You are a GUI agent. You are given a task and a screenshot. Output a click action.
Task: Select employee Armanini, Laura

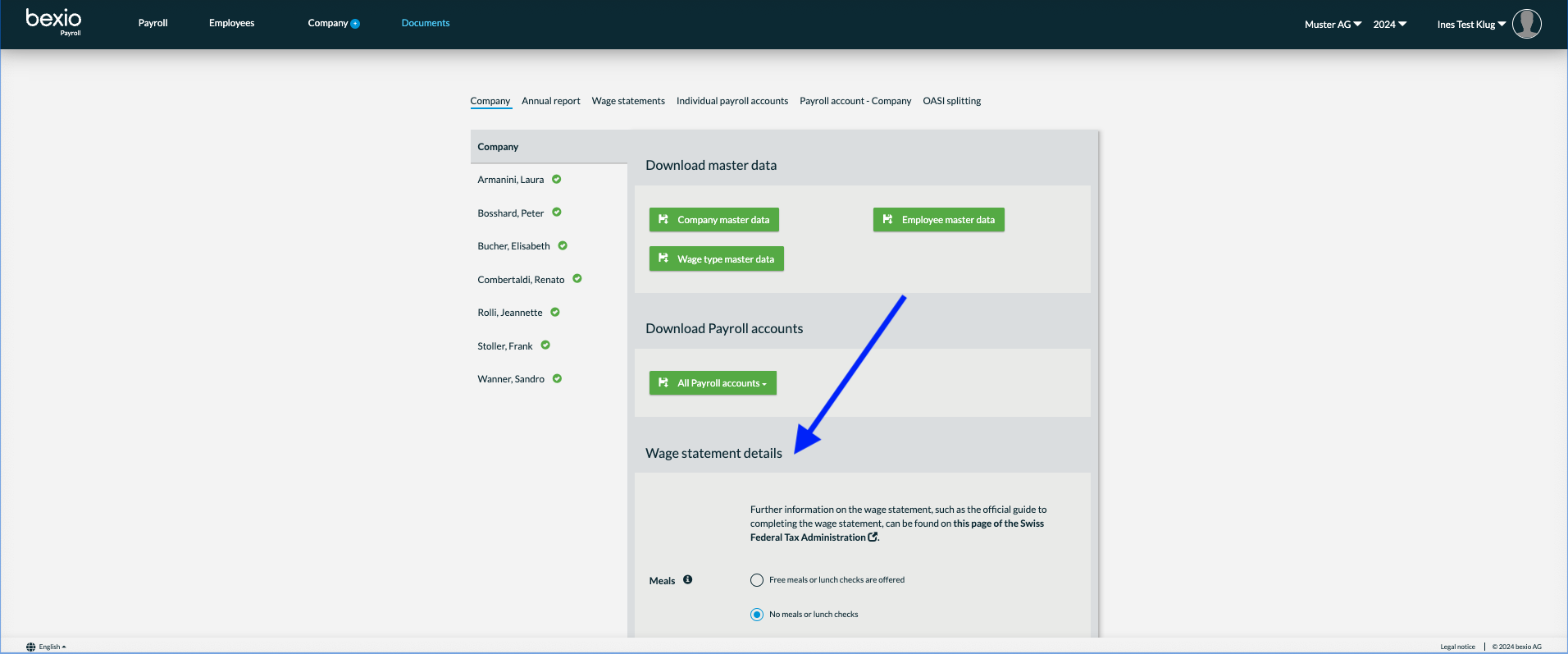tap(511, 180)
